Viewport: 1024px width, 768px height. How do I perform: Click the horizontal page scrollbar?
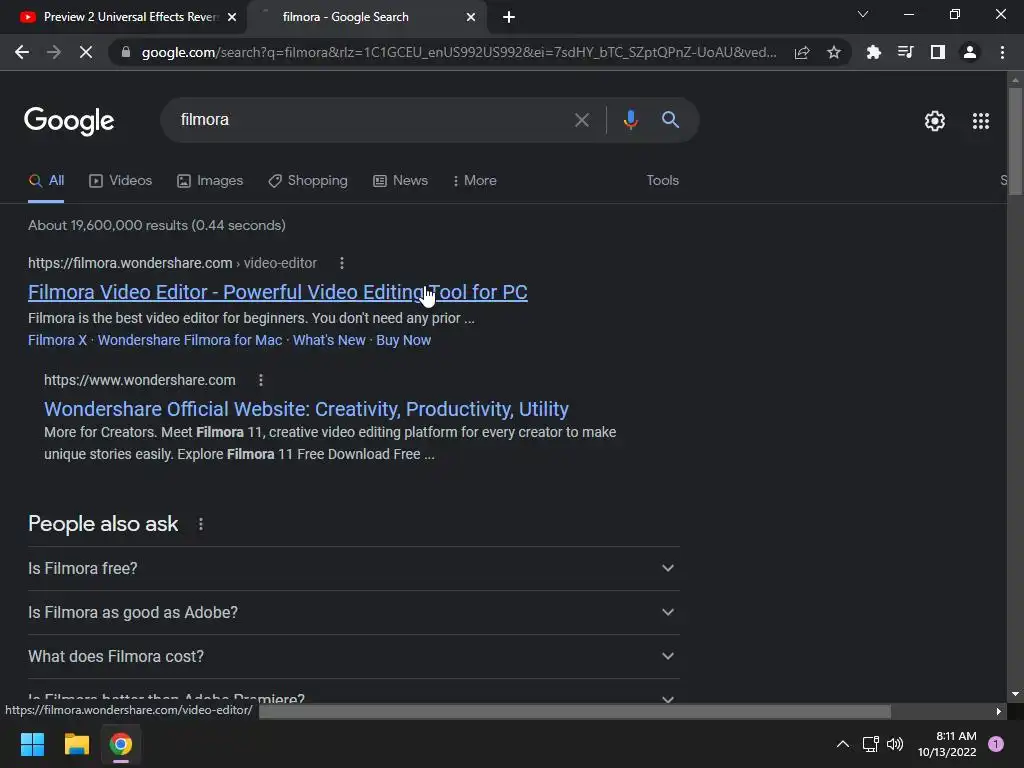(x=575, y=711)
